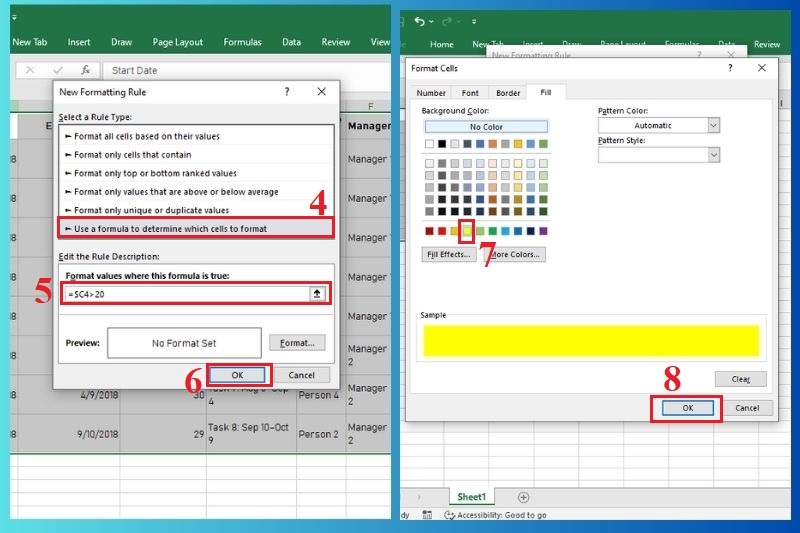Viewport: 800px width, 533px height.
Task: Click the Person 4 cell
Action: click(x=321, y=395)
